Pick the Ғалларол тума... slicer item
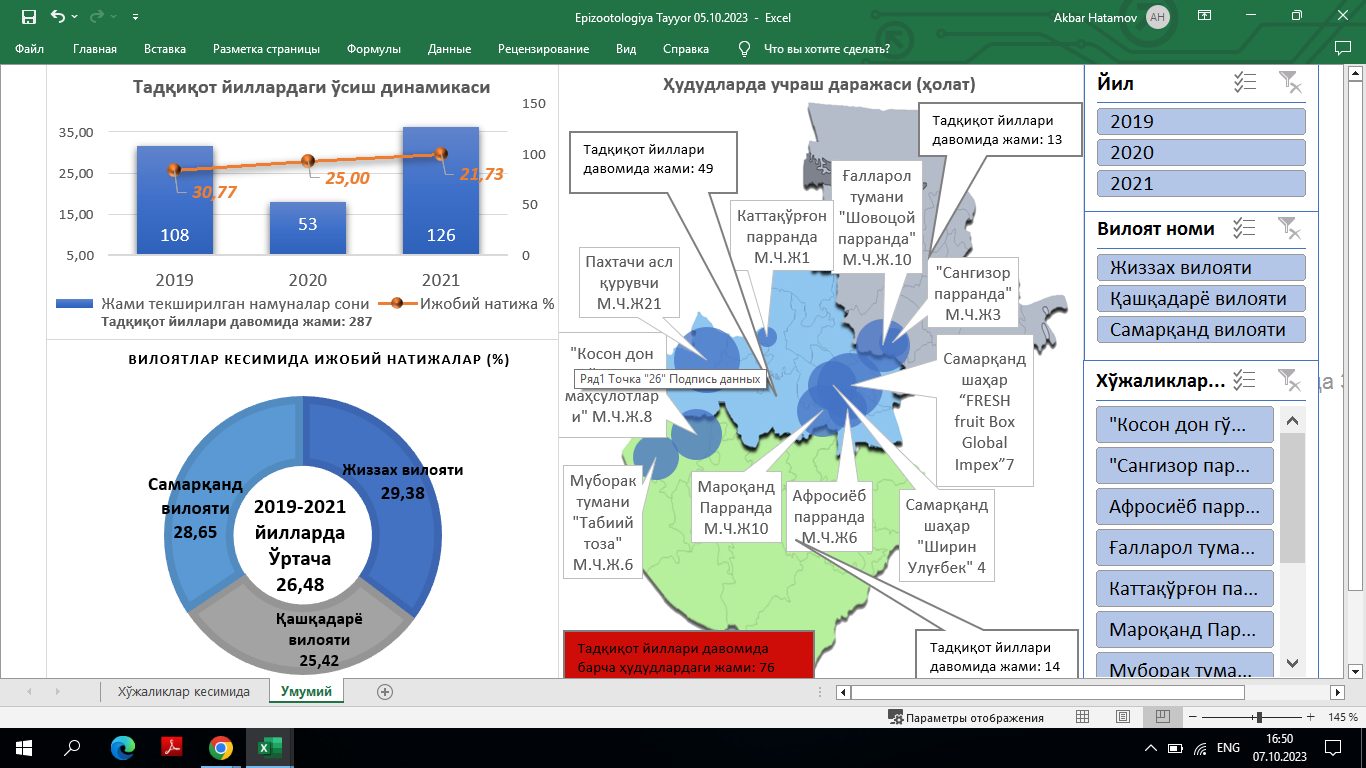Viewport: 1366px width, 768px height. tap(1185, 547)
